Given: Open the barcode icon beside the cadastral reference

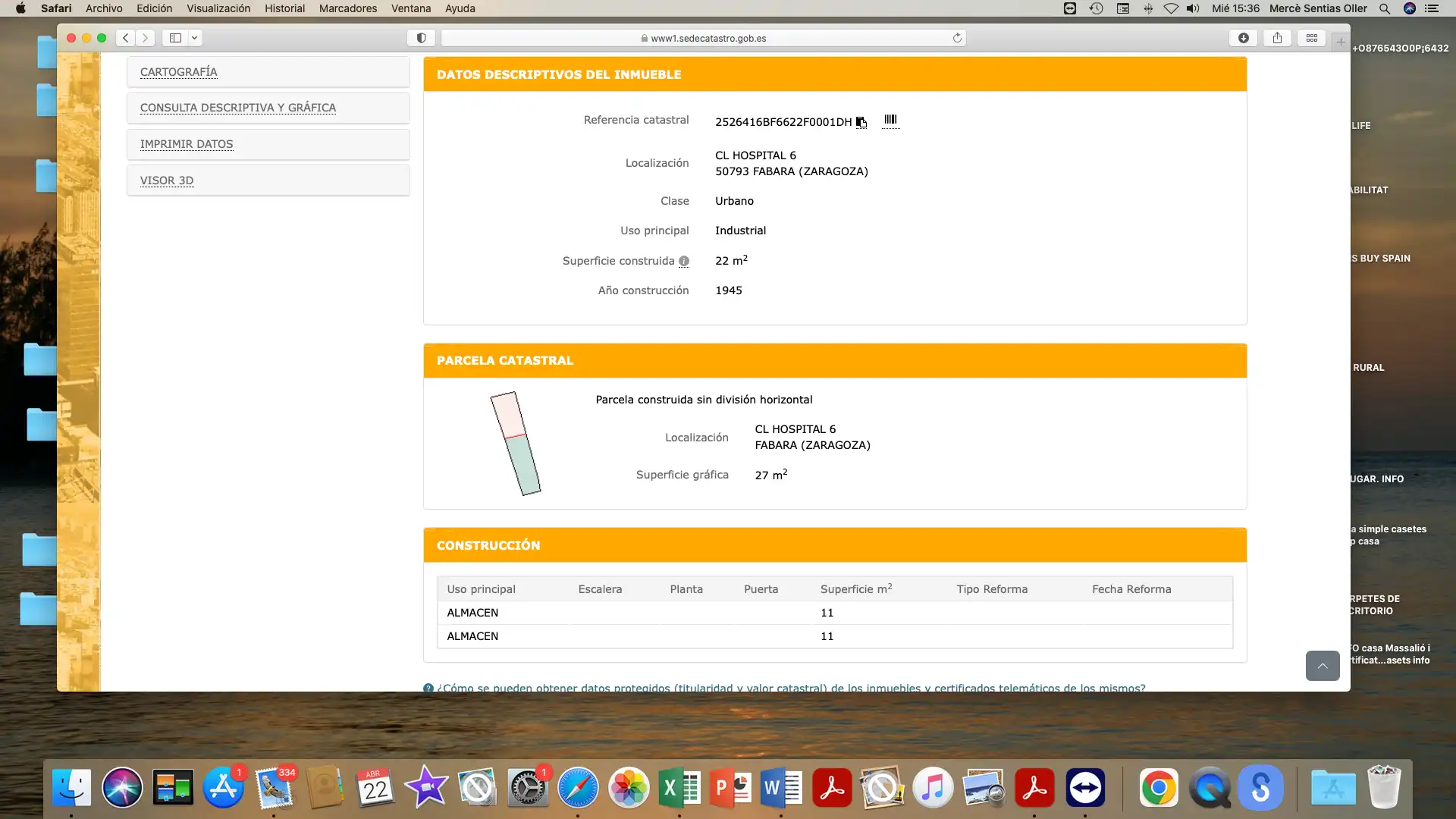Looking at the screenshot, I should point(890,120).
